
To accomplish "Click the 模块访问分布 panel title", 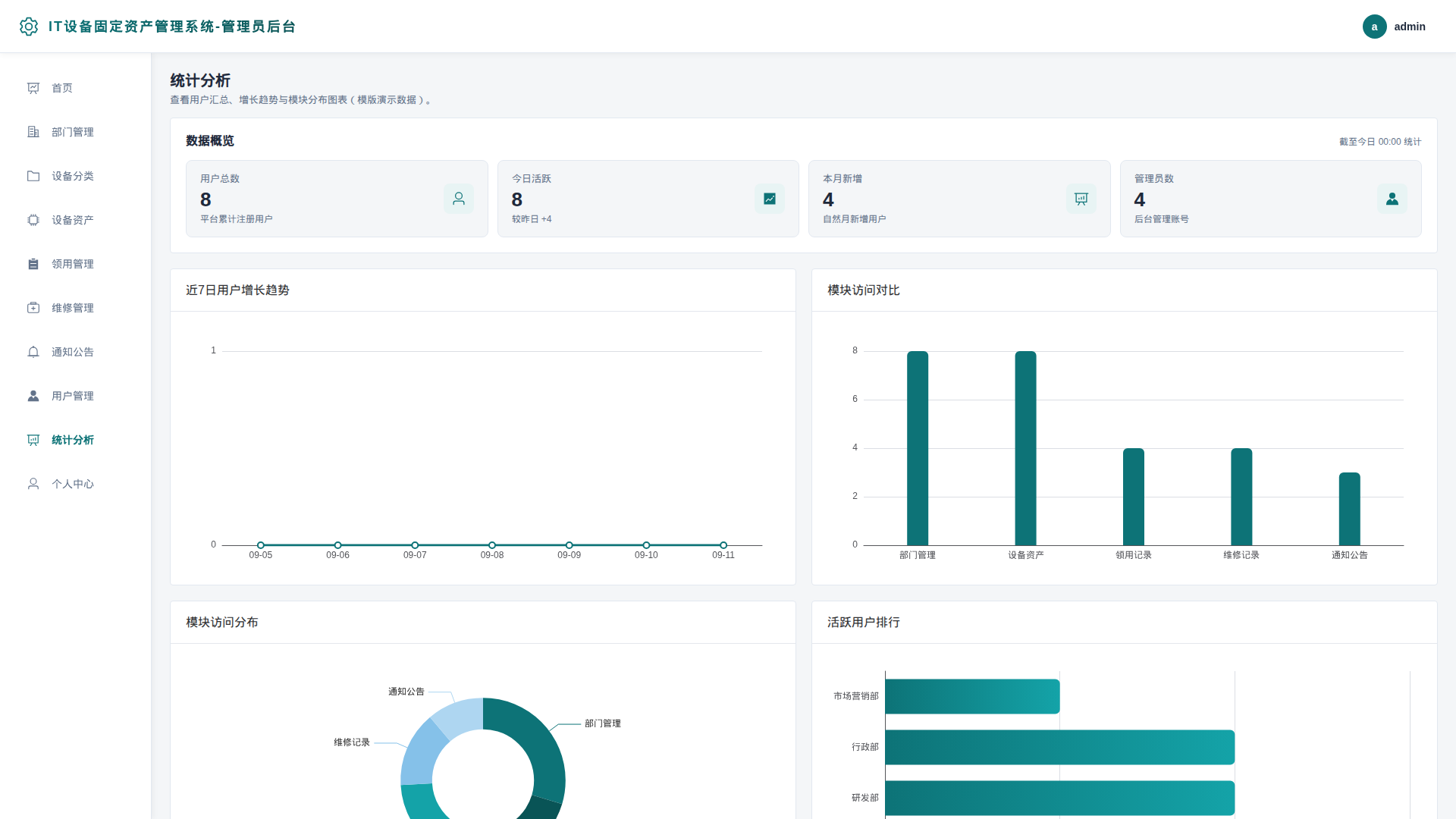I will tap(222, 623).
